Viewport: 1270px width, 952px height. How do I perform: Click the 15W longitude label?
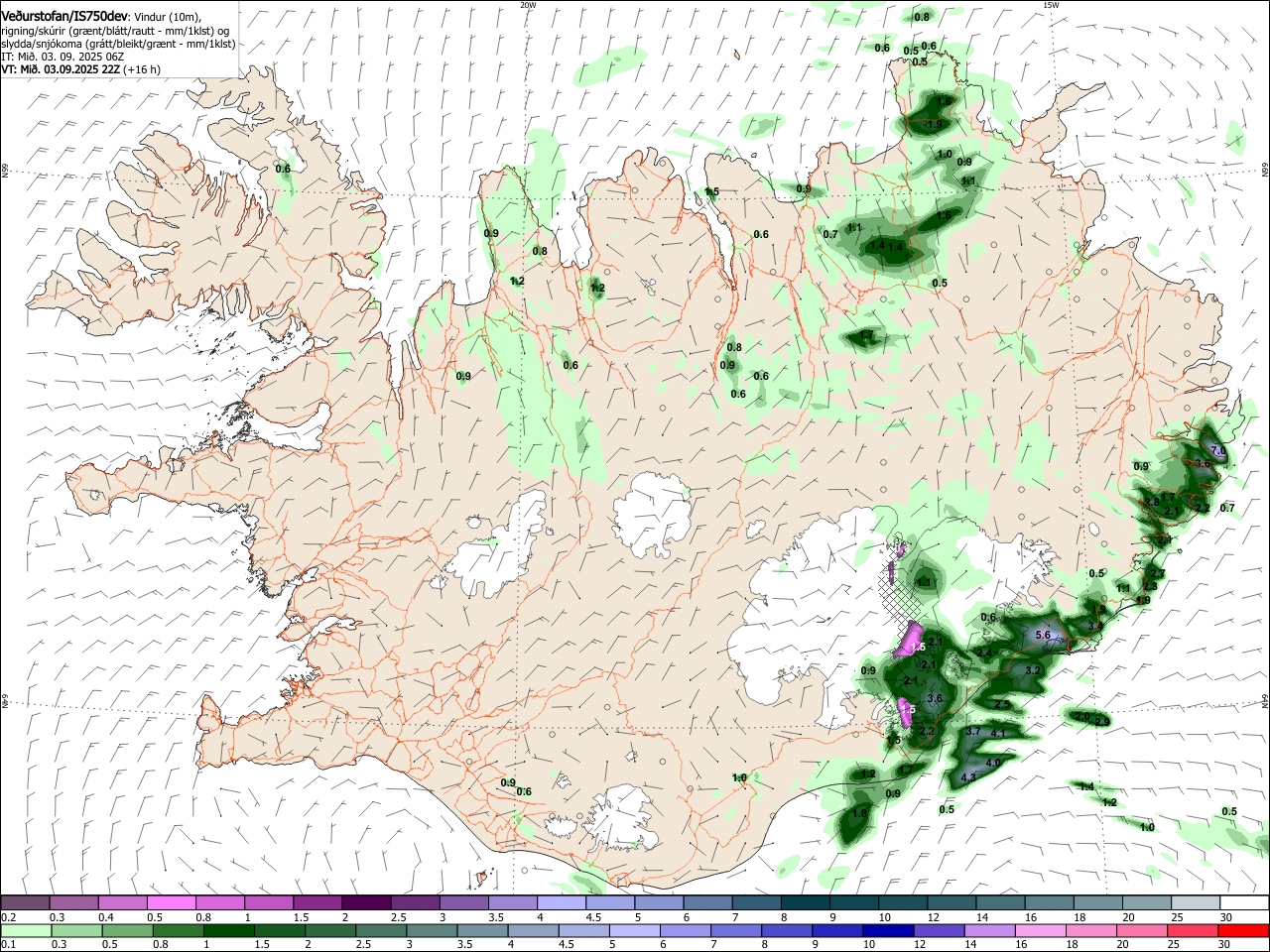click(1051, 4)
